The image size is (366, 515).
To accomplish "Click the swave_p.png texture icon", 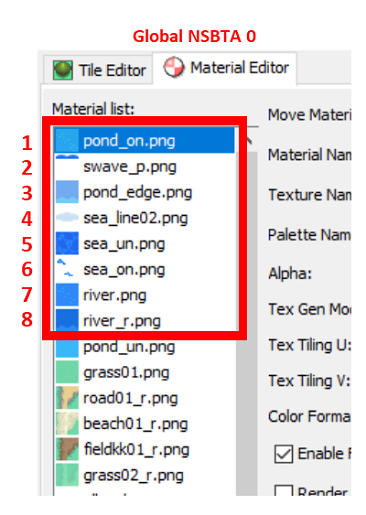I will click(67, 166).
